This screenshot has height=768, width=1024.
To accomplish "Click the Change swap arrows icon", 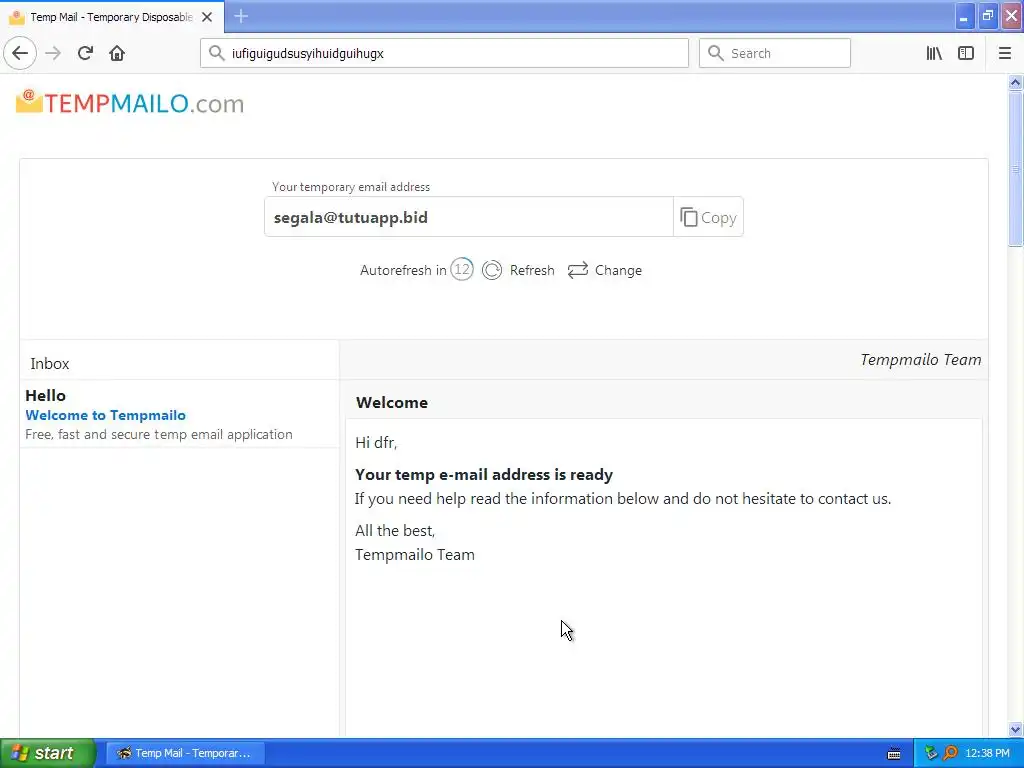I will pos(578,270).
